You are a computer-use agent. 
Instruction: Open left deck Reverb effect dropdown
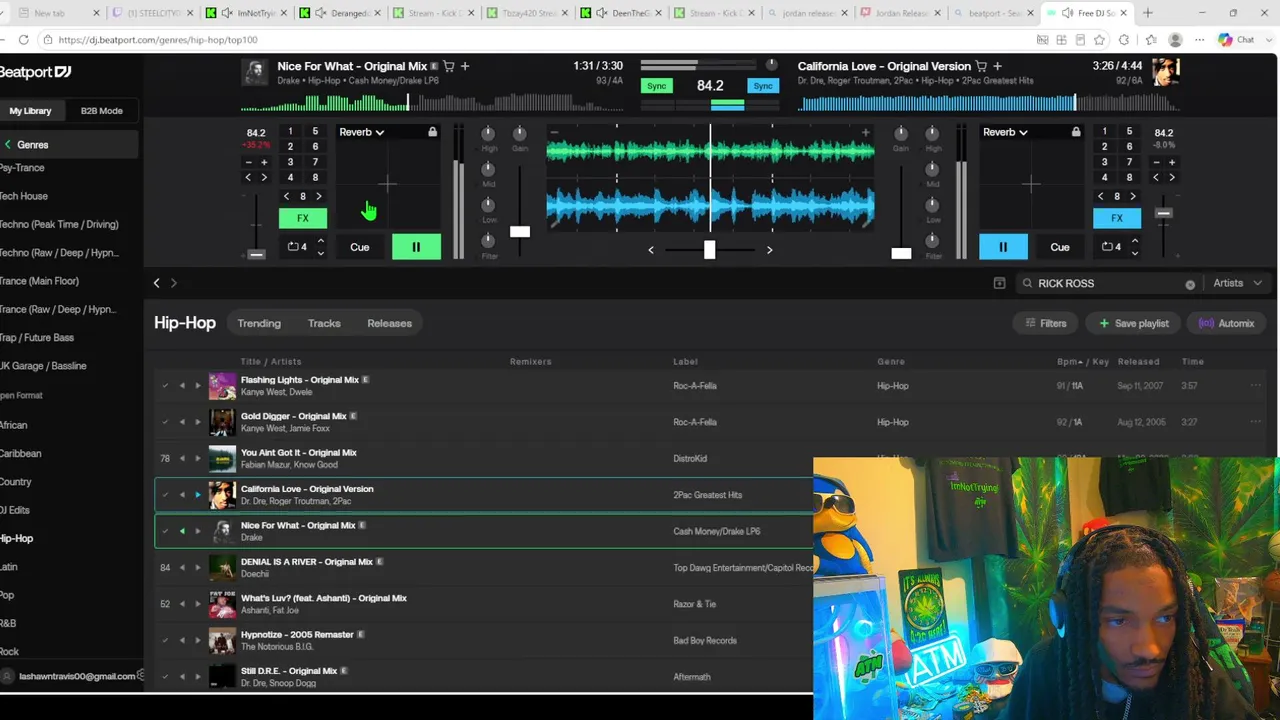click(x=362, y=132)
